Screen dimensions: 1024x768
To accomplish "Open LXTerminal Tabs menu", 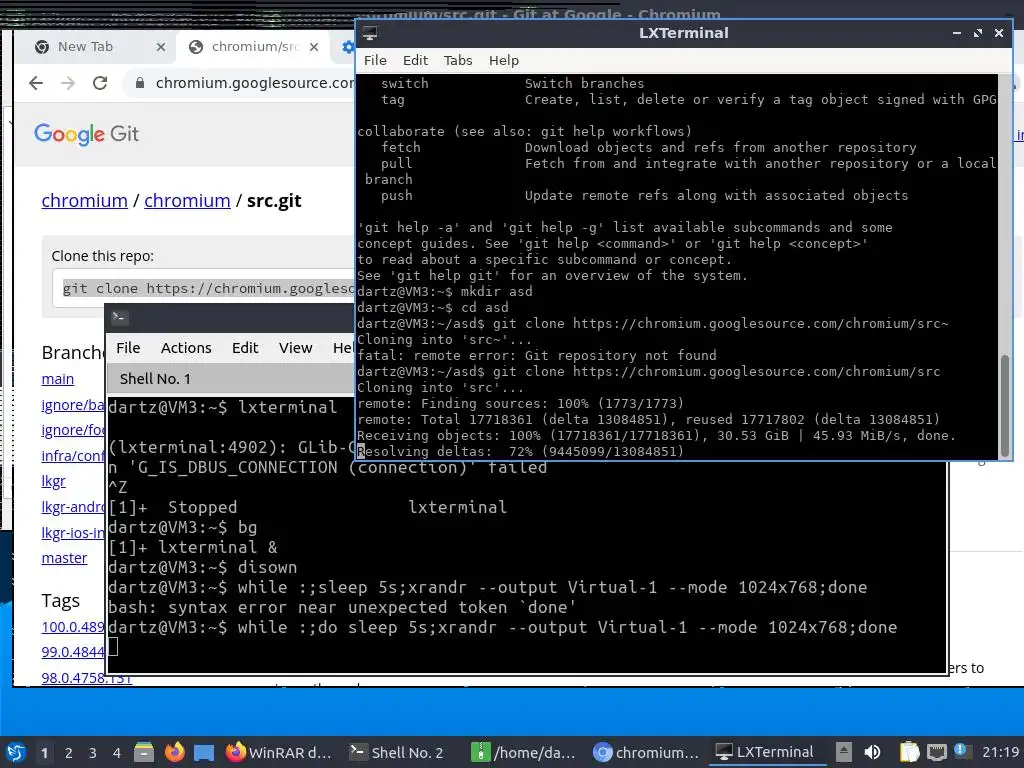I will pos(458,60).
